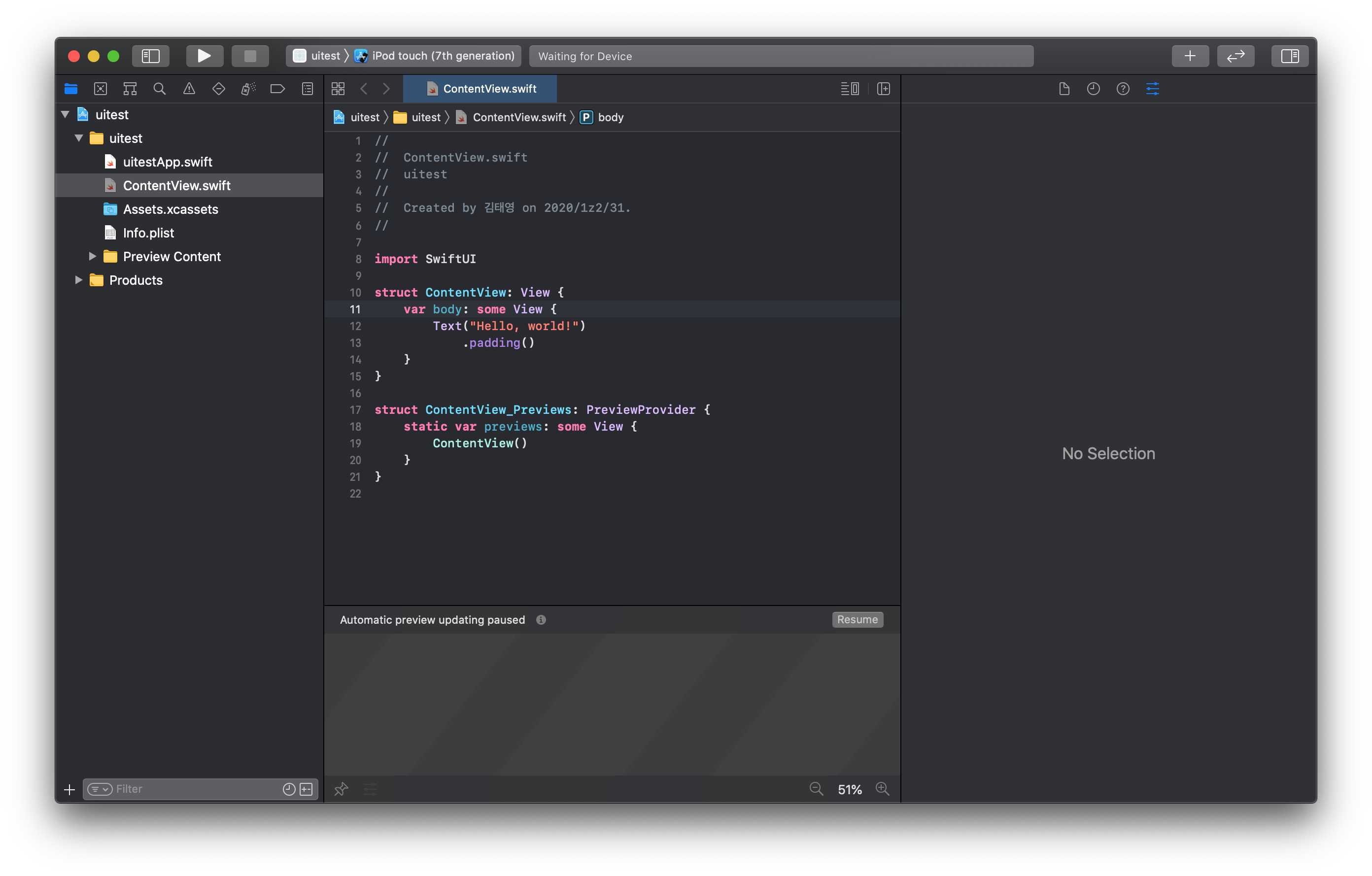This screenshot has width=1372, height=876.
Task: Toggle the right inspector panel visibility
Action: coord(1289,56)
